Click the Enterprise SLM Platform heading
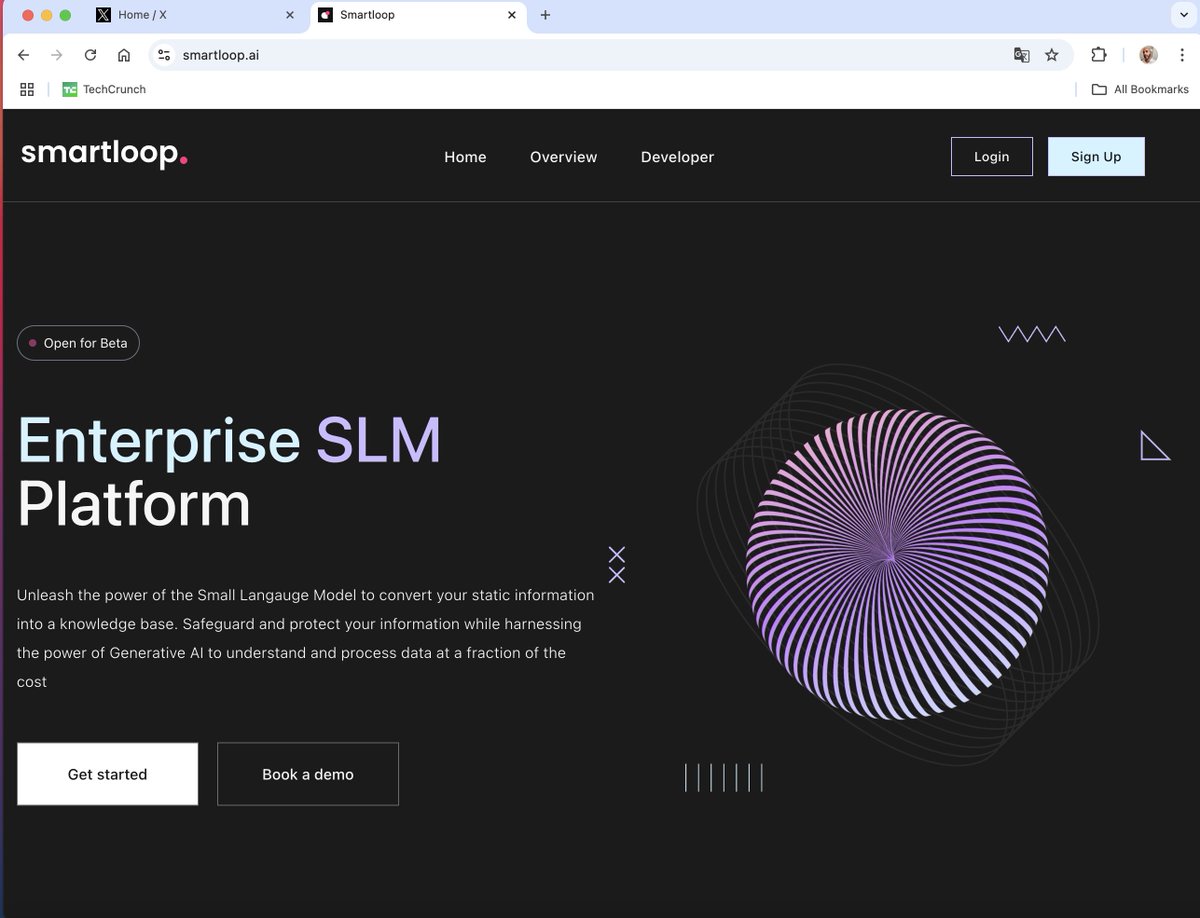 (x=230, y=471)
